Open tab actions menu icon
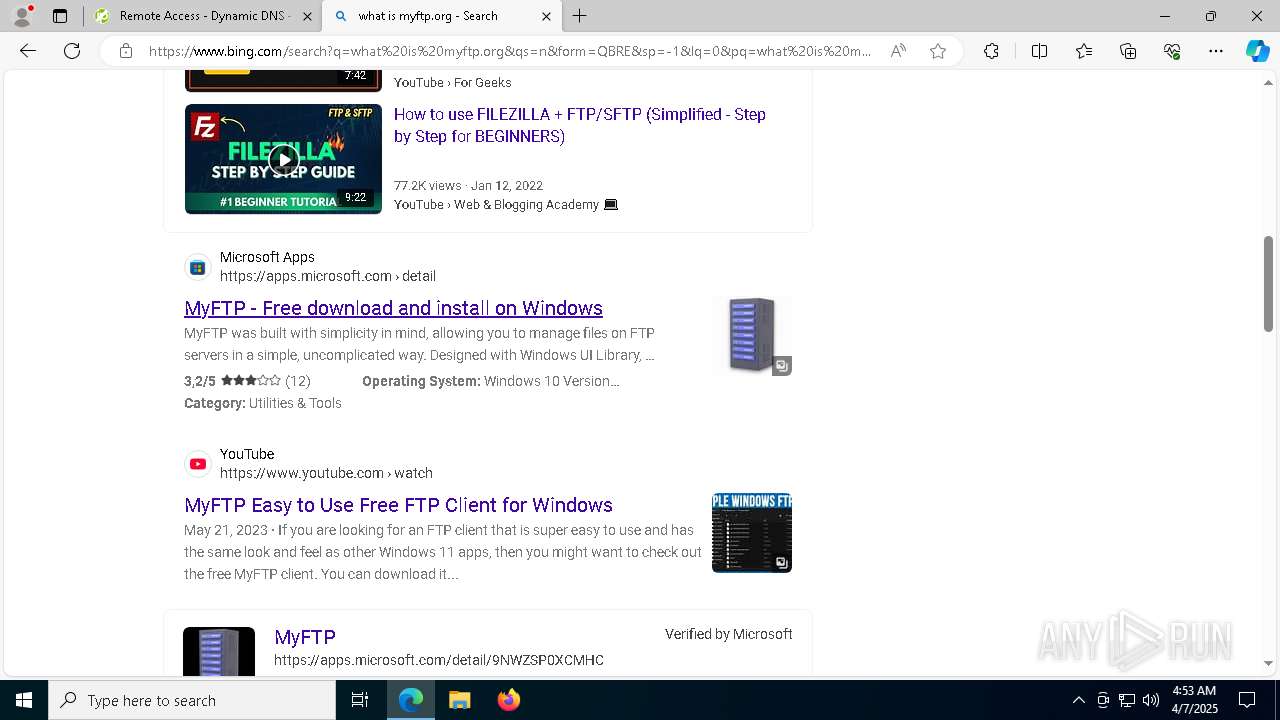The width and height of the screenshot is (1280, 720). (60, 16)
